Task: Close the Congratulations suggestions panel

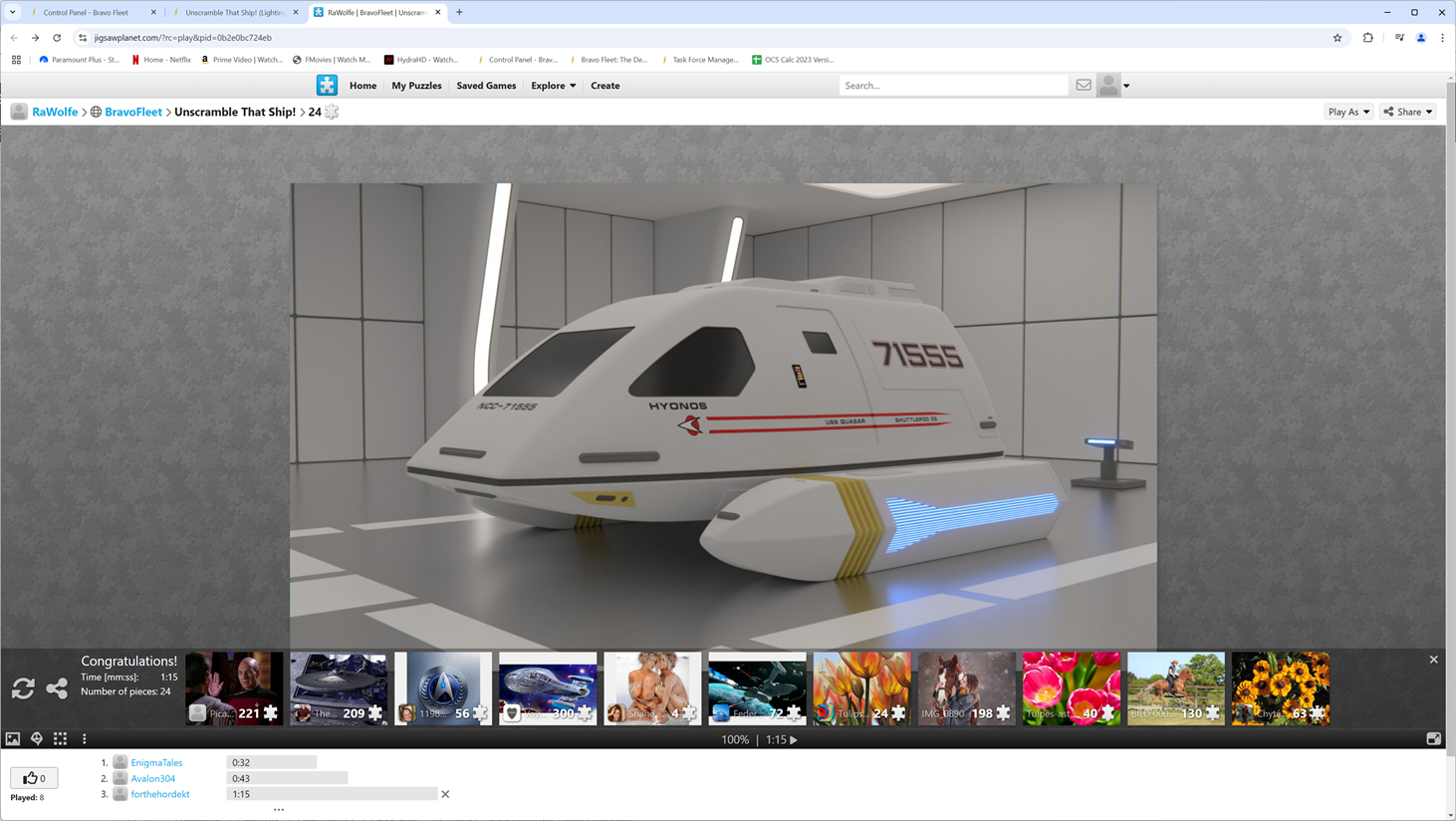Action: pyautogui.click(x=1434, y=660)
